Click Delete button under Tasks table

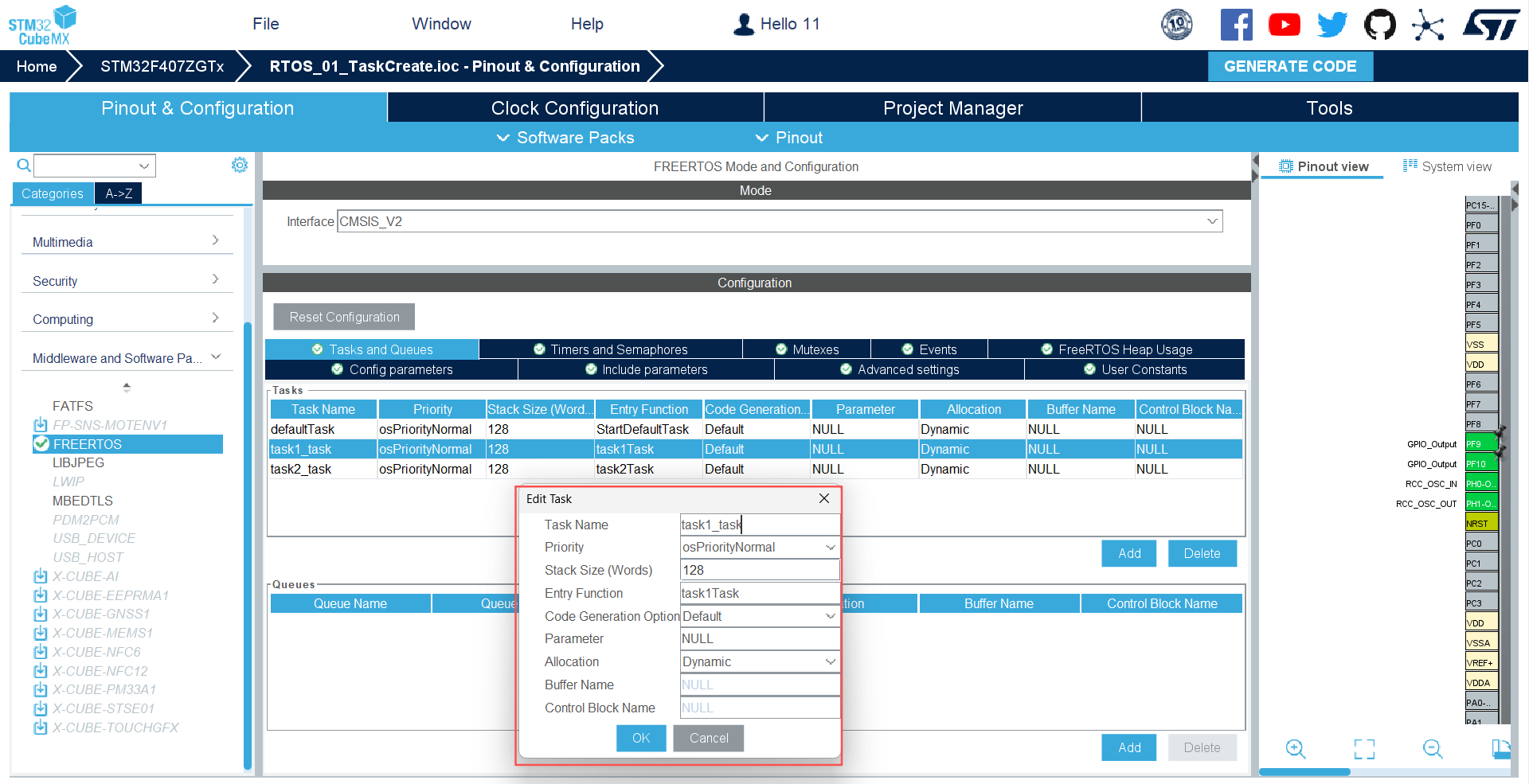pyautogui.click(x=1202, y=553)
